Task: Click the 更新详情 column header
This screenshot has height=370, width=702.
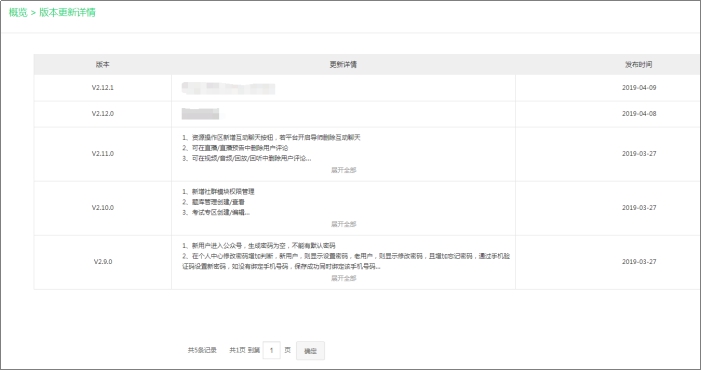Action: pyautogui.click(x=343, y=65)
